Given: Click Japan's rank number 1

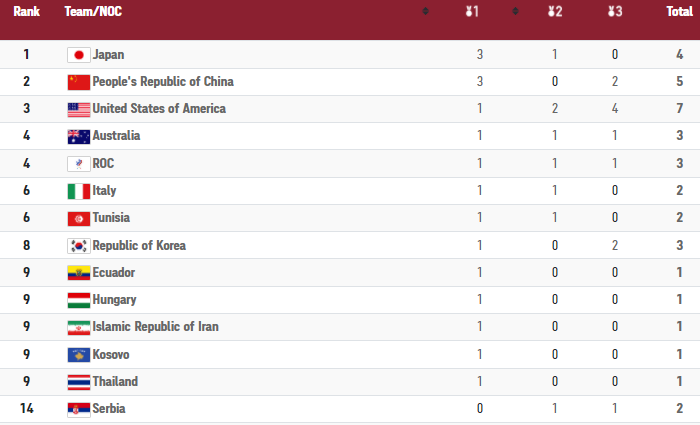Looking at the screenshot, I should (26, 54).
